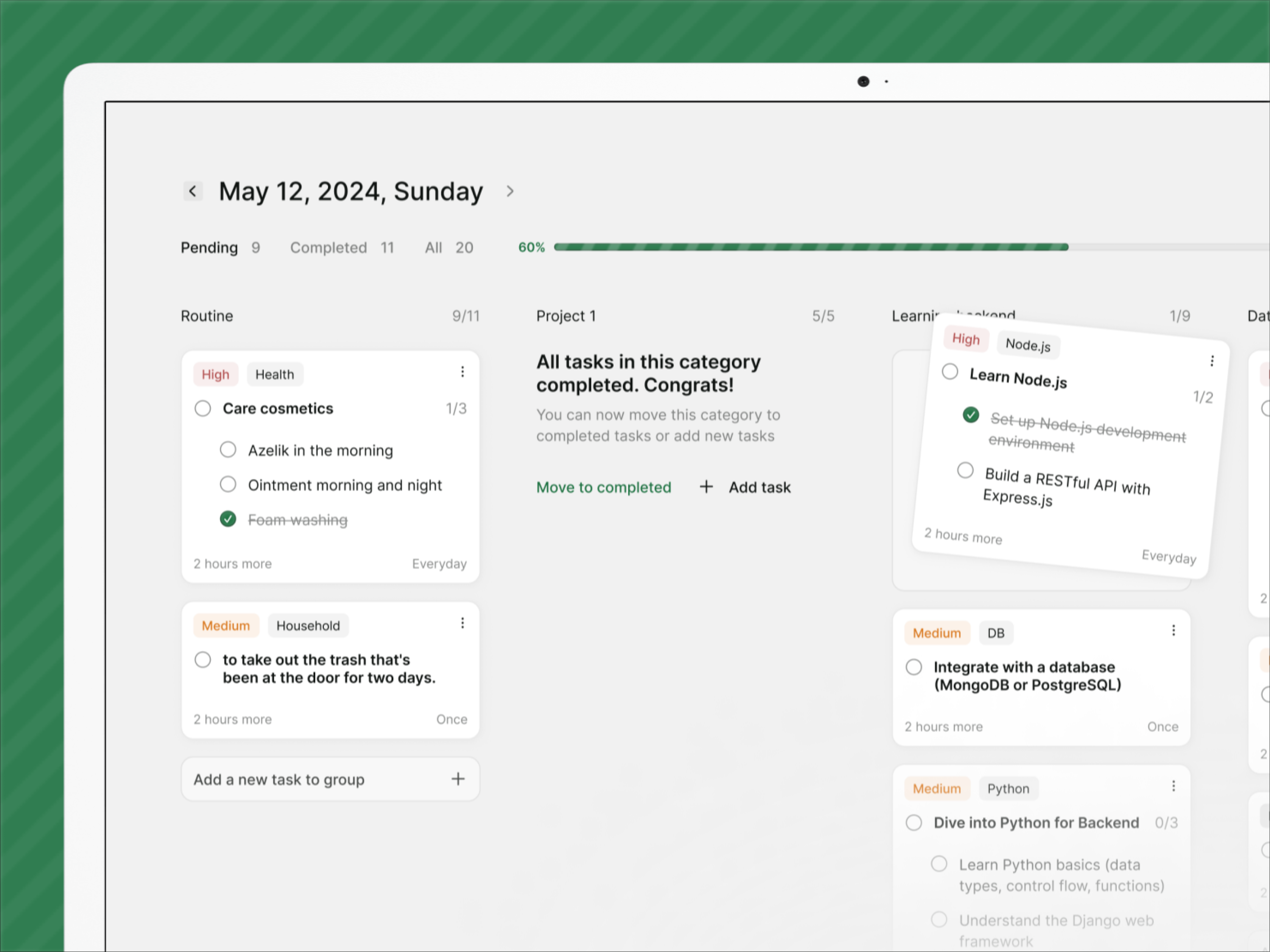Open the kebab menu on the trash task card
The width and height of the screenshot is (1270, 952).
coord(463,623)
